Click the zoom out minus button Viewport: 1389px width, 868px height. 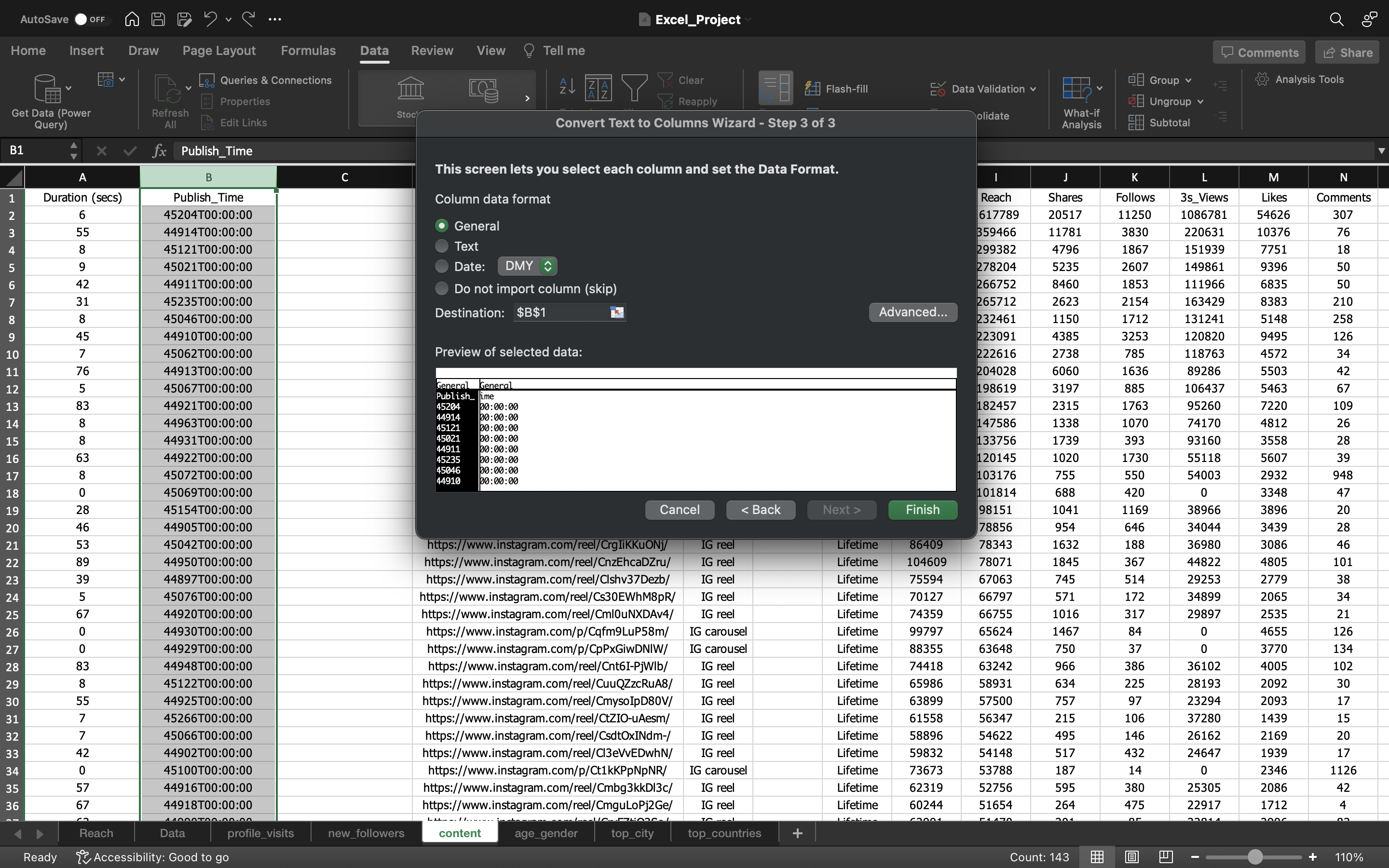coord(1195,857)
